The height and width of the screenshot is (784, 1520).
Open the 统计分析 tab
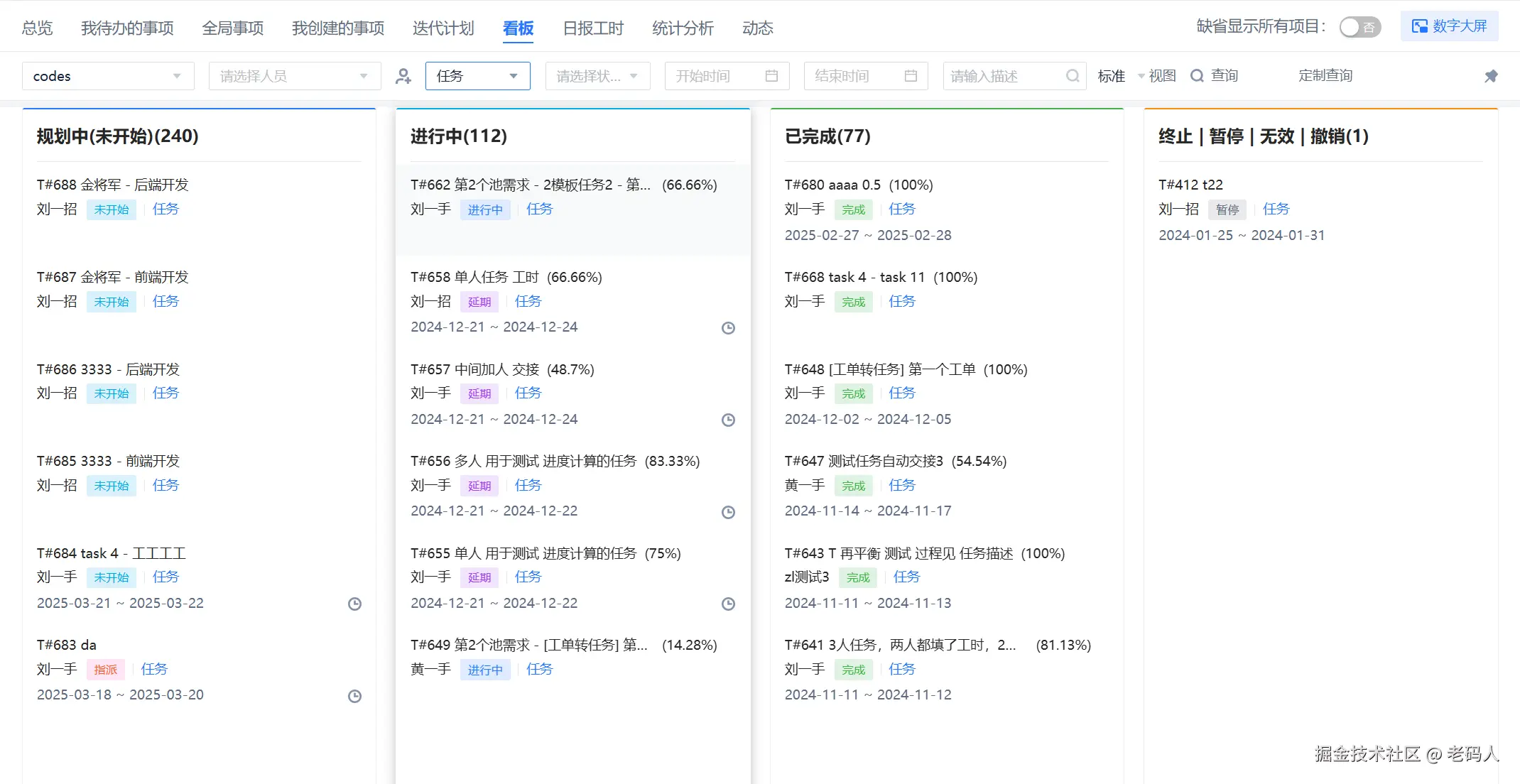point(683,28)
